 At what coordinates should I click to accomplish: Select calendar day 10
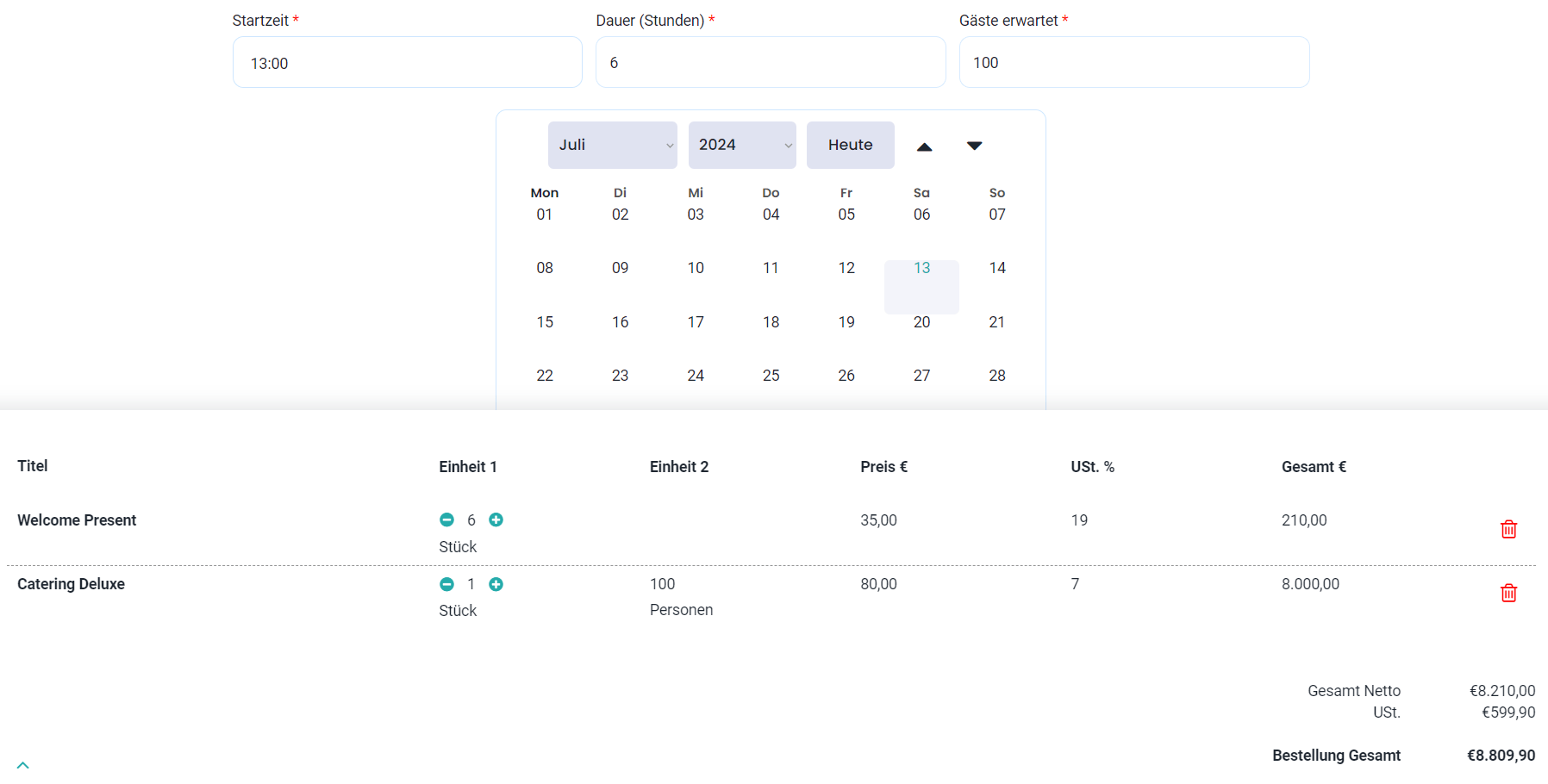tap(696, 268)
